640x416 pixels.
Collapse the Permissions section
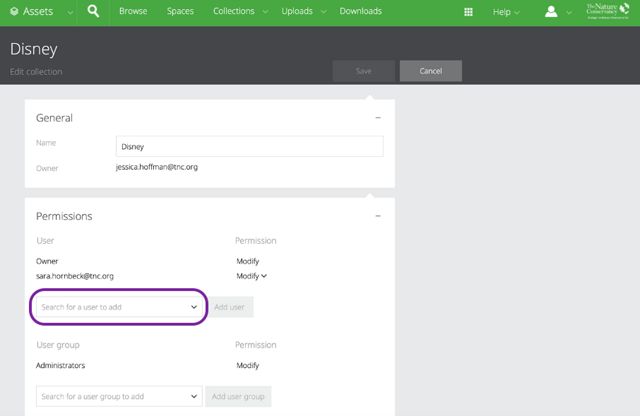[x=378, y=215]
